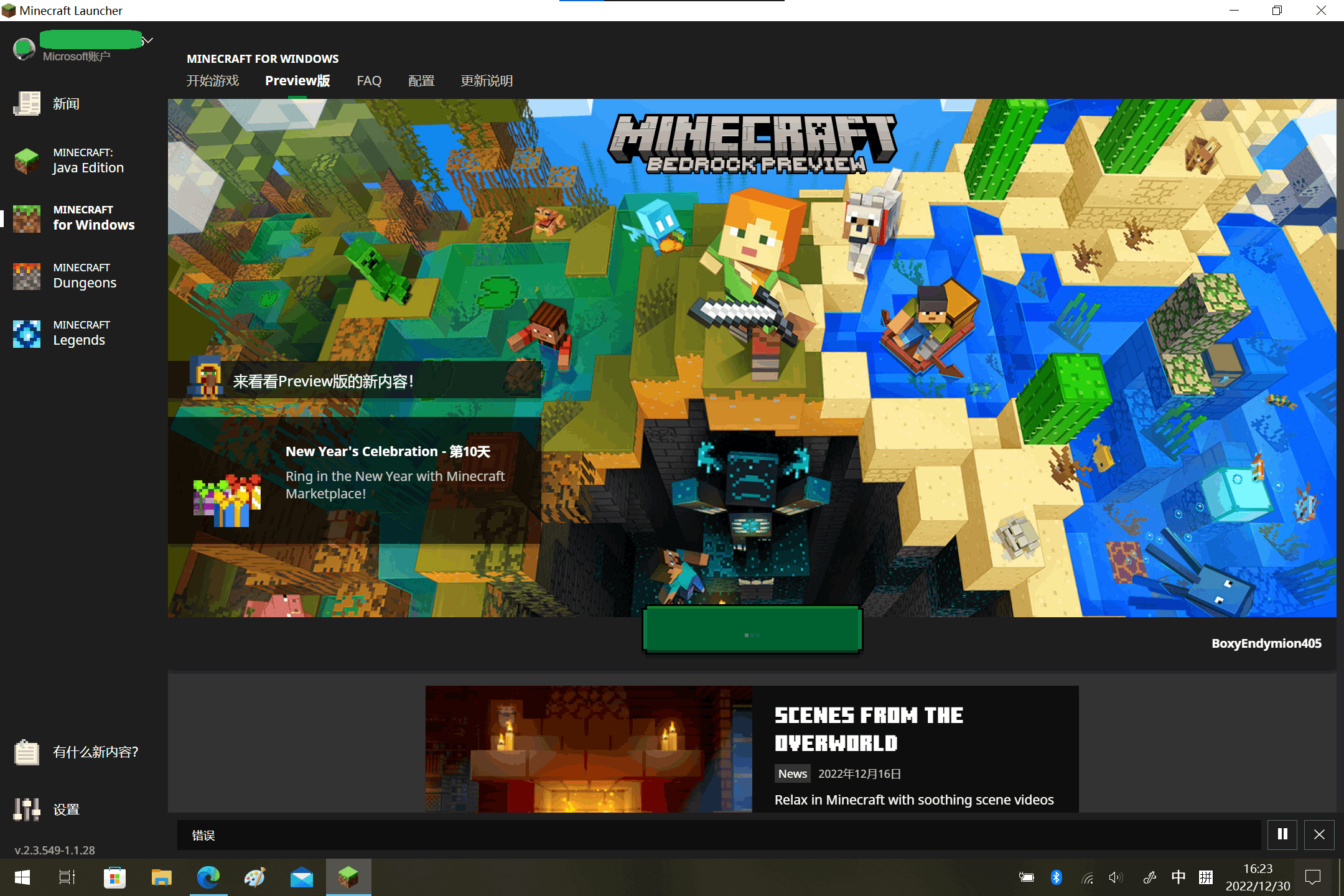Click the battery status tray icon
The width and height of the screenshot is (1344, 896).
tap(1026, 877)
